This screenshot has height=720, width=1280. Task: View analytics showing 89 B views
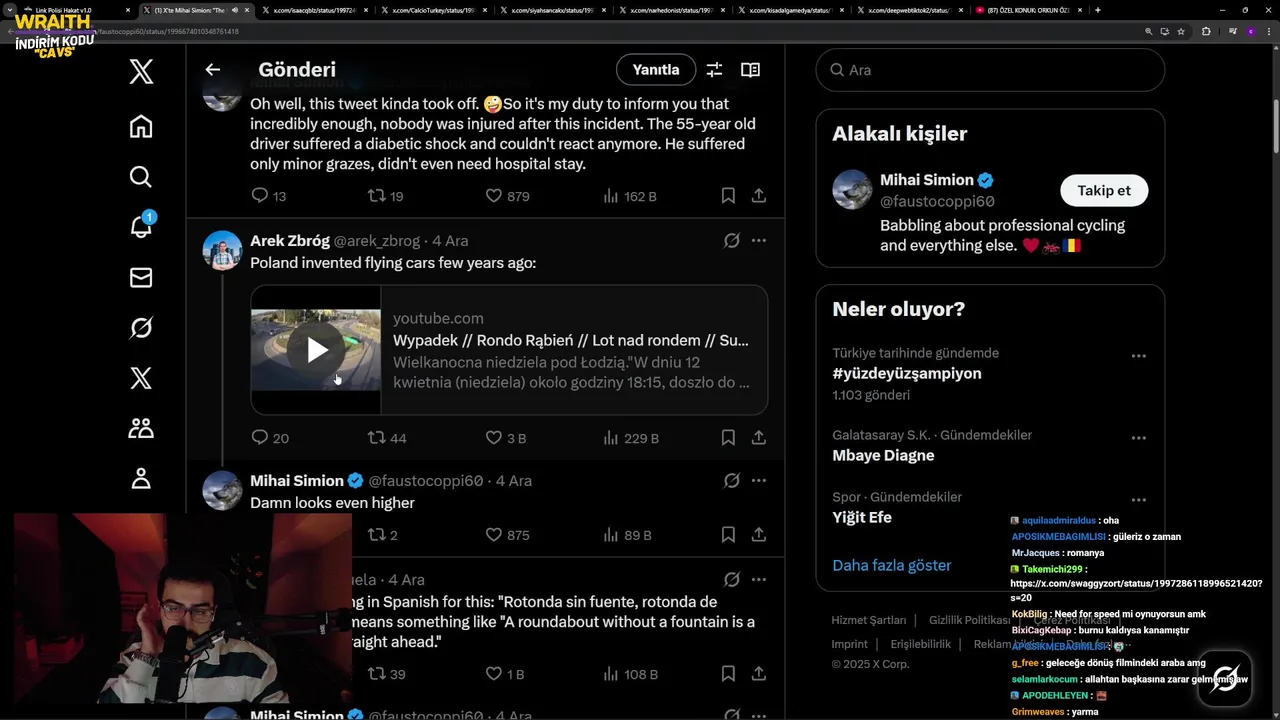point(628,535)
